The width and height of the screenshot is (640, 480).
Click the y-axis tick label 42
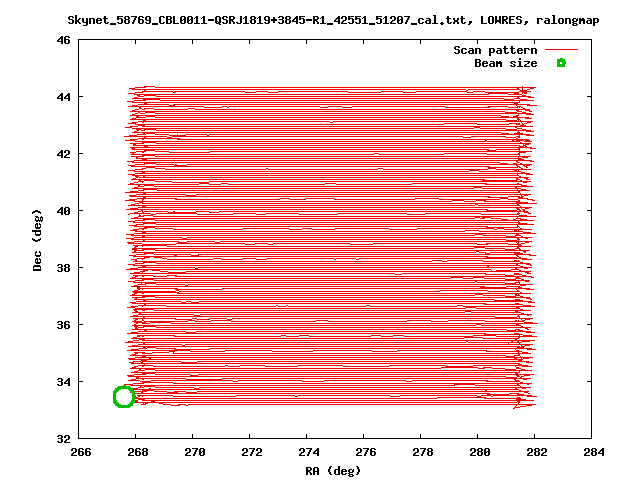coord(63,154)
